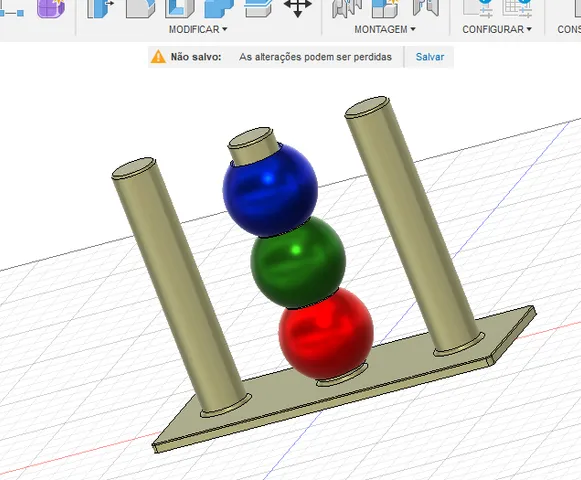
Task: Expand the MODIFICAR dropdown menu
Action: coord(198,29)
